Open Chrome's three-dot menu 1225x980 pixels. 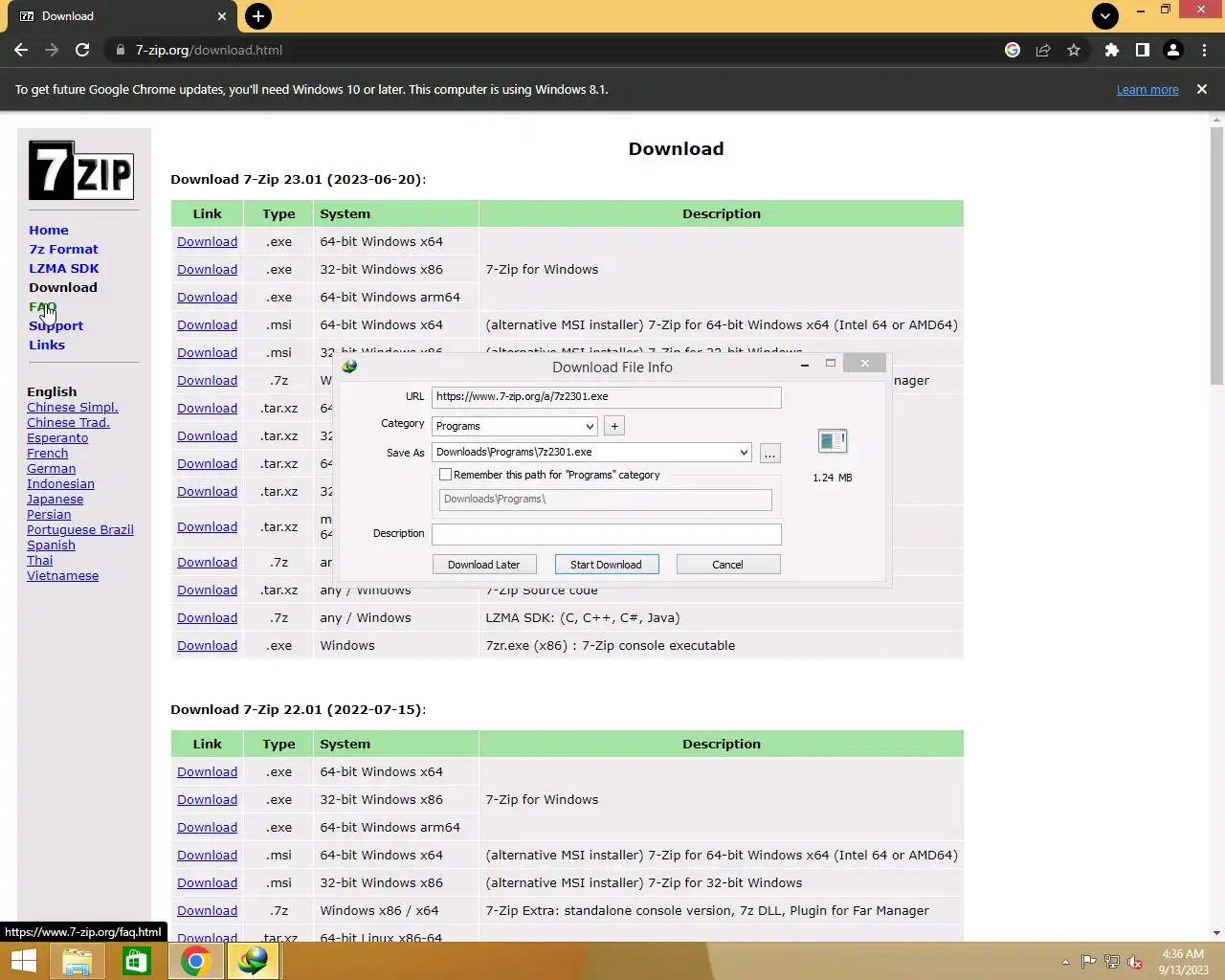pyautogui.click(x=1204, y=50)
